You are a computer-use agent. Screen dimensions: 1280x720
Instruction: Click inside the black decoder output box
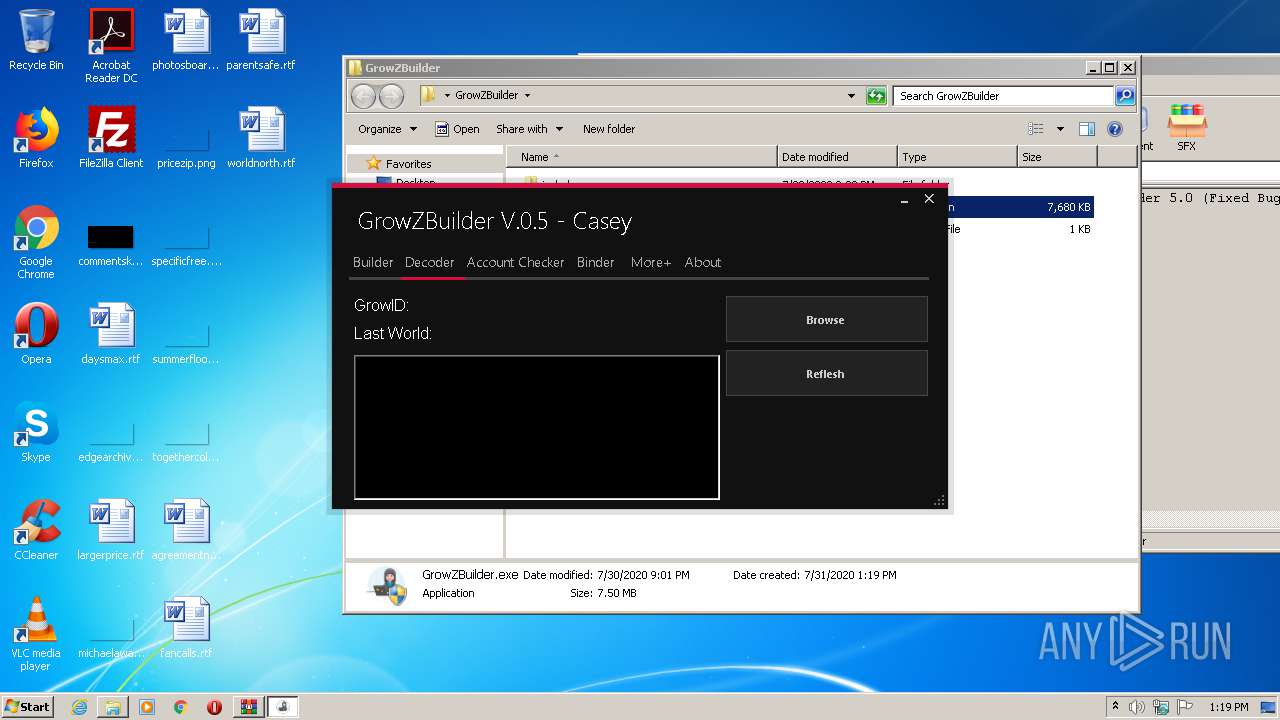click(537, 427)
